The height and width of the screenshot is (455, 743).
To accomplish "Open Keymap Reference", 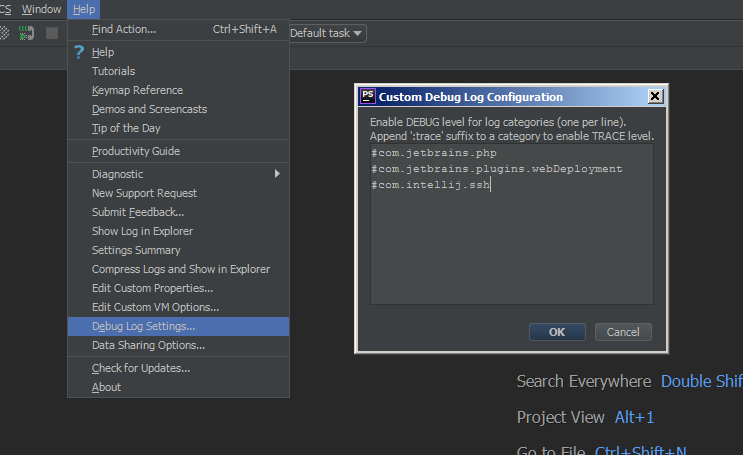I will point(178,90).
